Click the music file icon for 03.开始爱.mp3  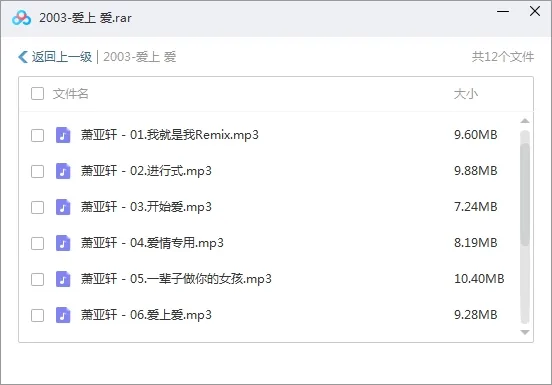[63, 207]
